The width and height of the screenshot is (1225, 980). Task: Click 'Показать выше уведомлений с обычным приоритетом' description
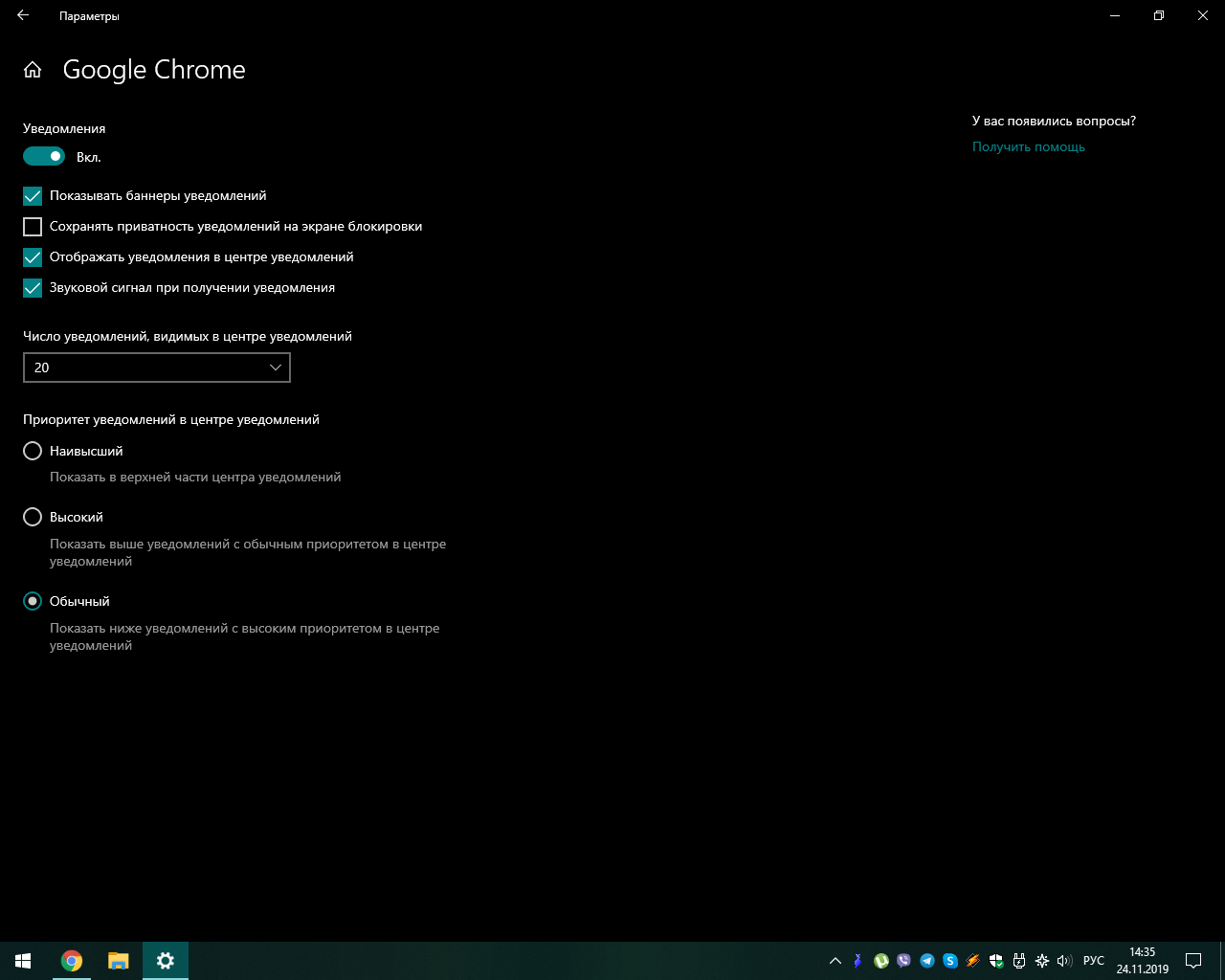(248, 552)
